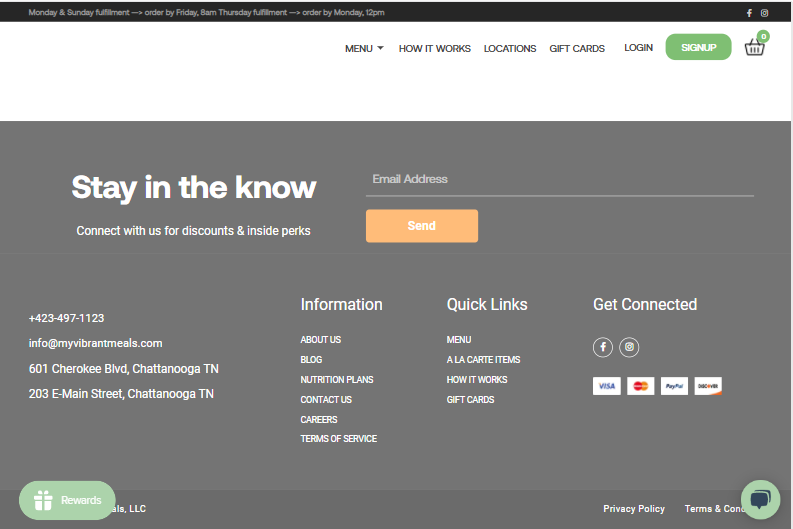Viewport: 793px width, 529px height.
Task: Open A LA CARTE ITEMS link
Action: [483, 360]
